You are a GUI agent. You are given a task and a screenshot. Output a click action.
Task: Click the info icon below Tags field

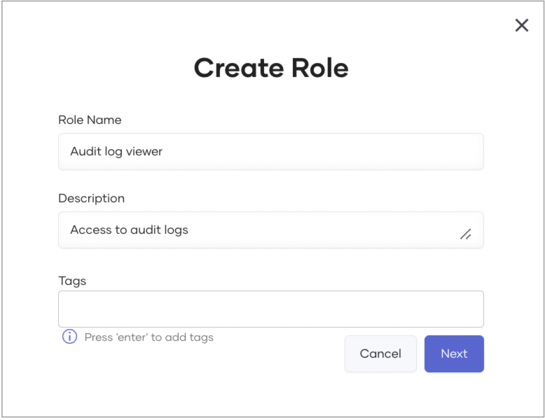tap(70, 337)
